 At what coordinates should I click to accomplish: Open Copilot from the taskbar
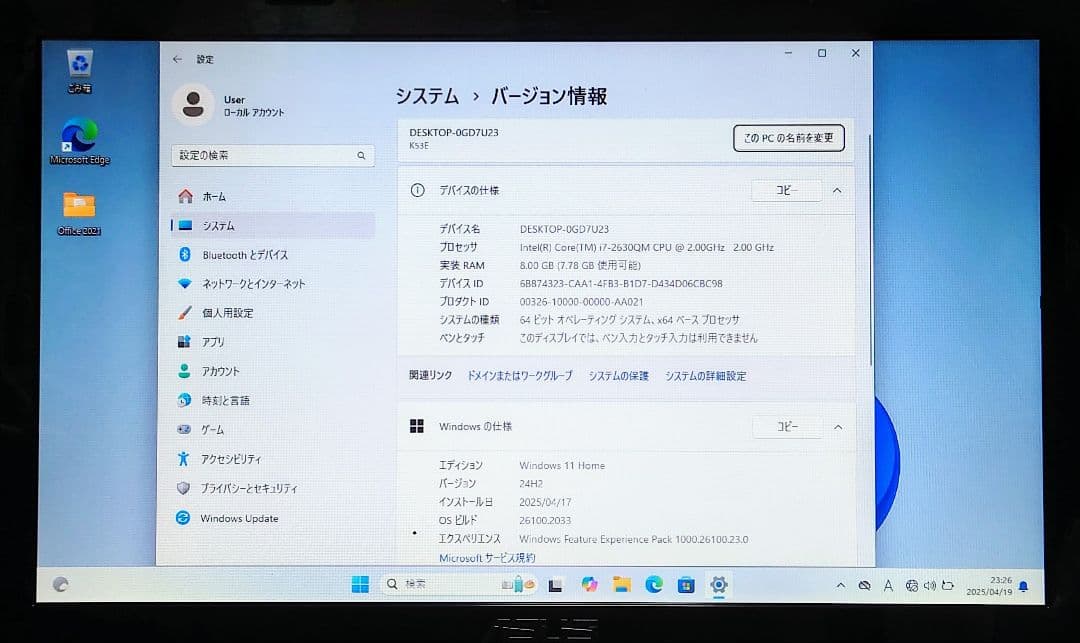click(x=589, y=584)
